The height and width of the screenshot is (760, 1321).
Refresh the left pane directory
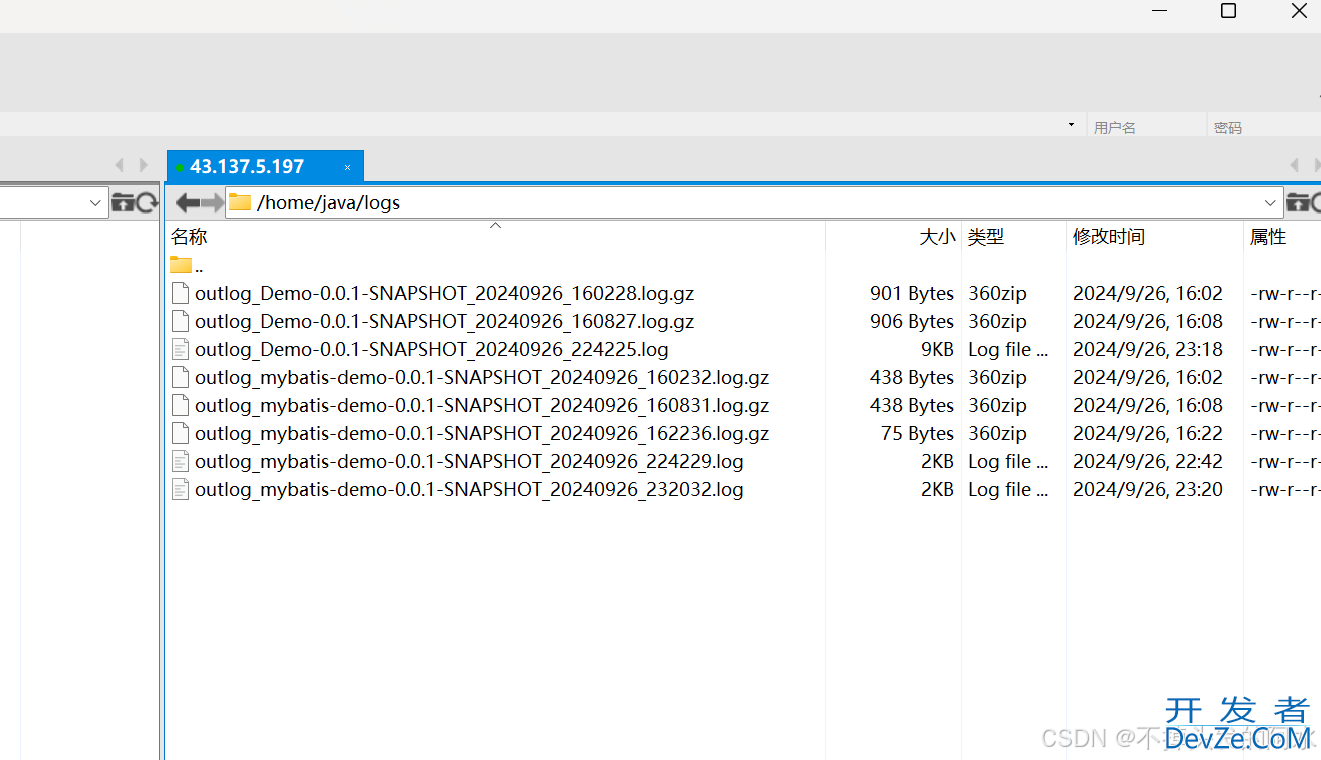click(147, 202)
